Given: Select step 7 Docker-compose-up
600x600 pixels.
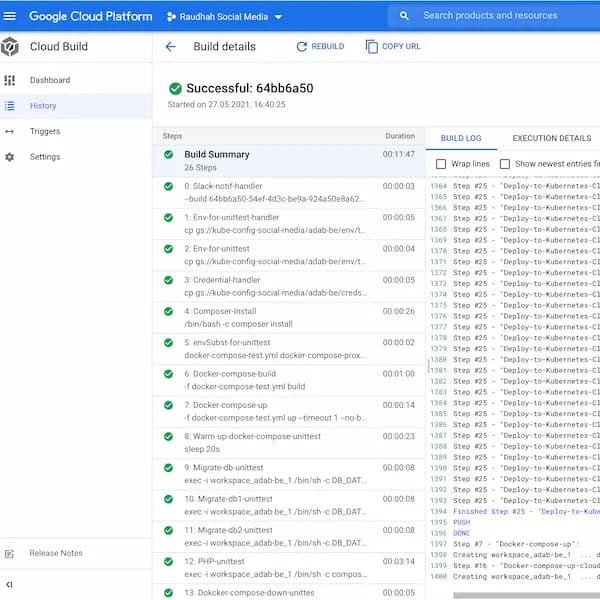Looking at the screenshot, I should click(289, 411).
